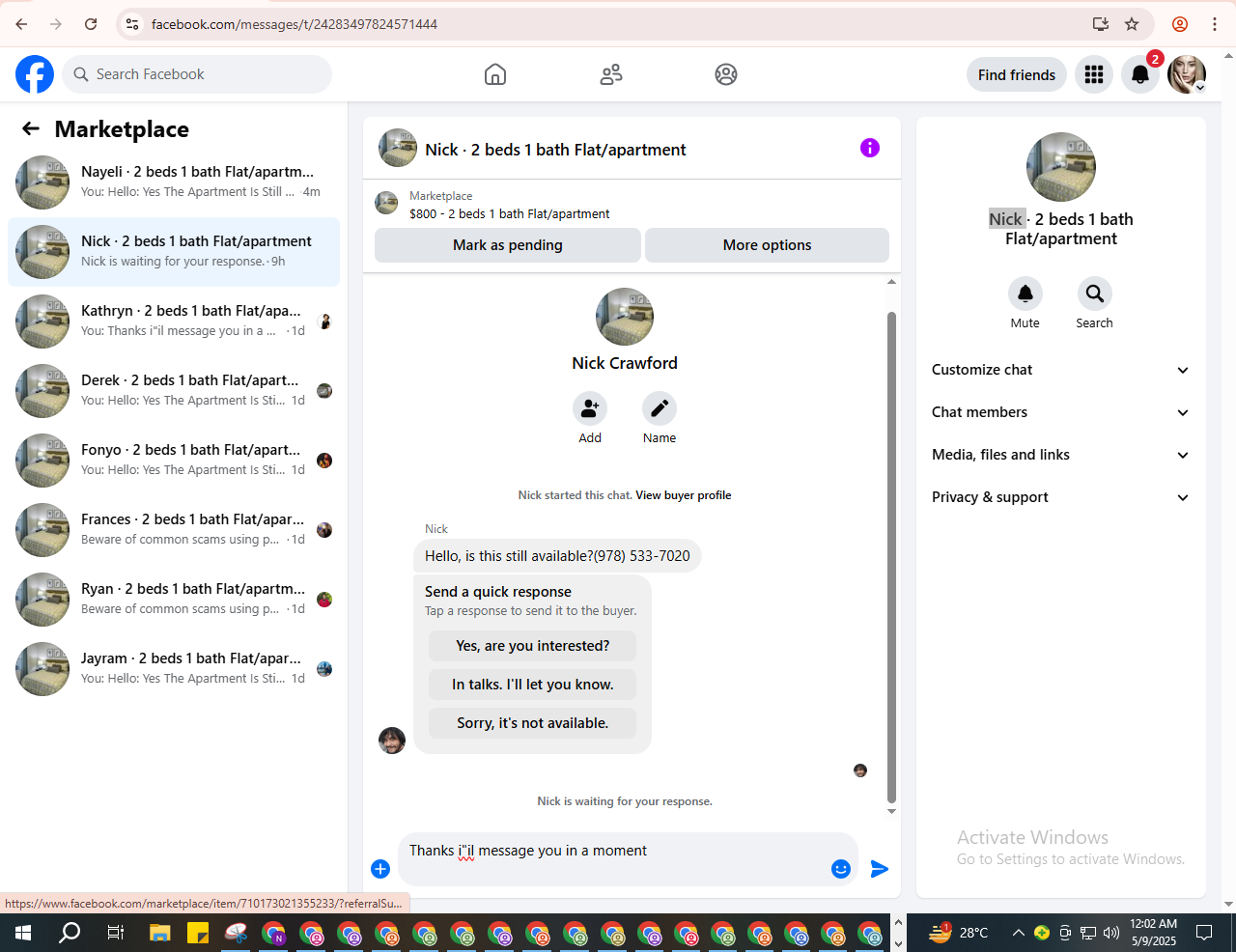Image resolution: width=1236 pixels, height=952 pixels.
Task: Open more actions with the blue plus icon
Action: 380,869
